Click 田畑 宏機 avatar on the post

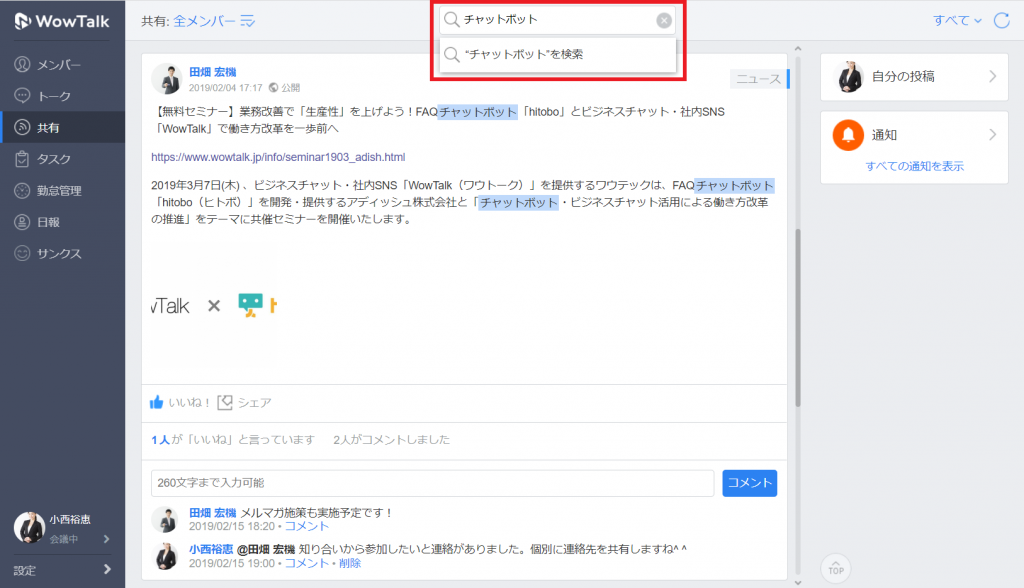pyautogui.click(x=167, y=79)
